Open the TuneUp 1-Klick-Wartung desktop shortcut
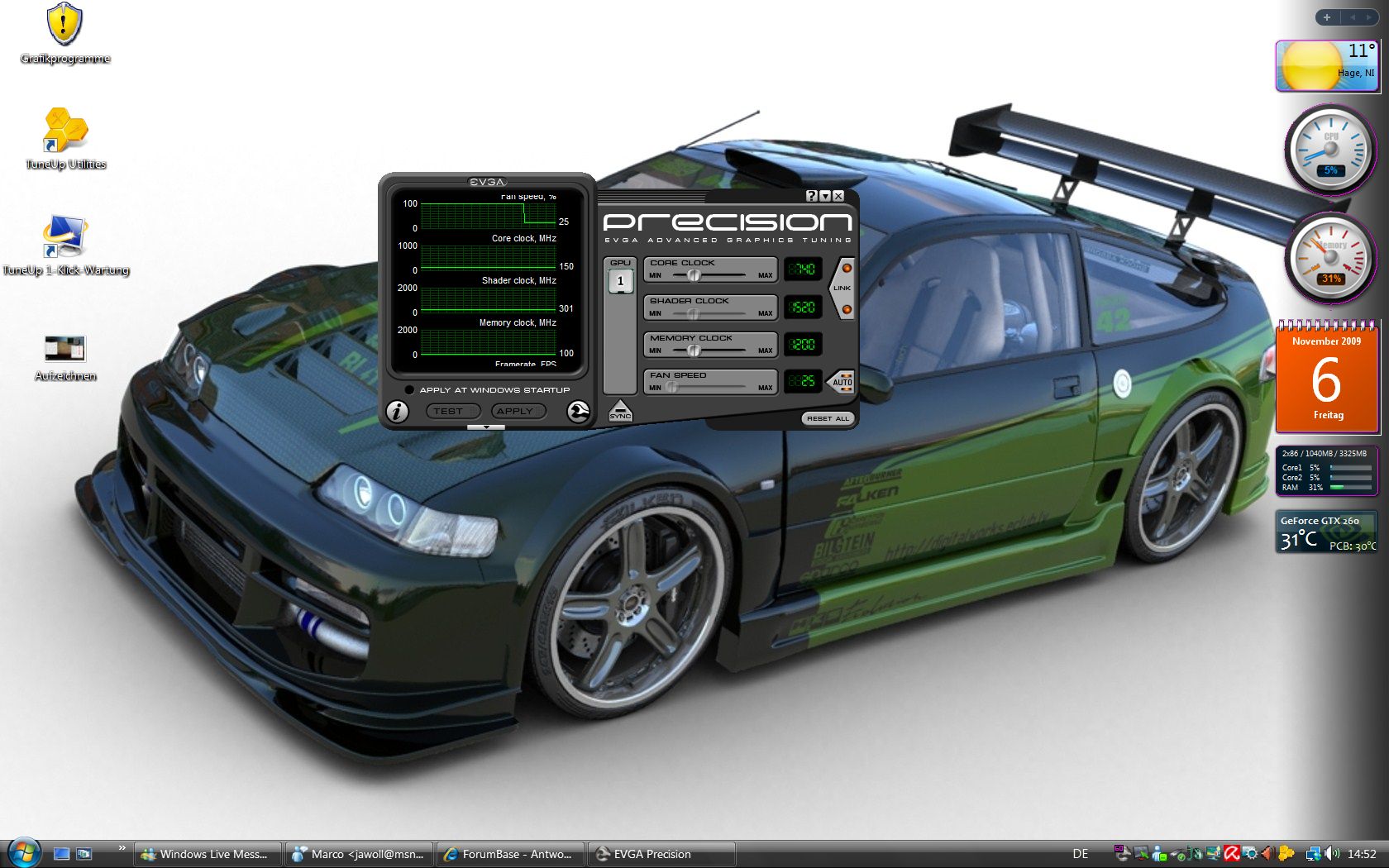1389x868 pixels. point(65,246)
